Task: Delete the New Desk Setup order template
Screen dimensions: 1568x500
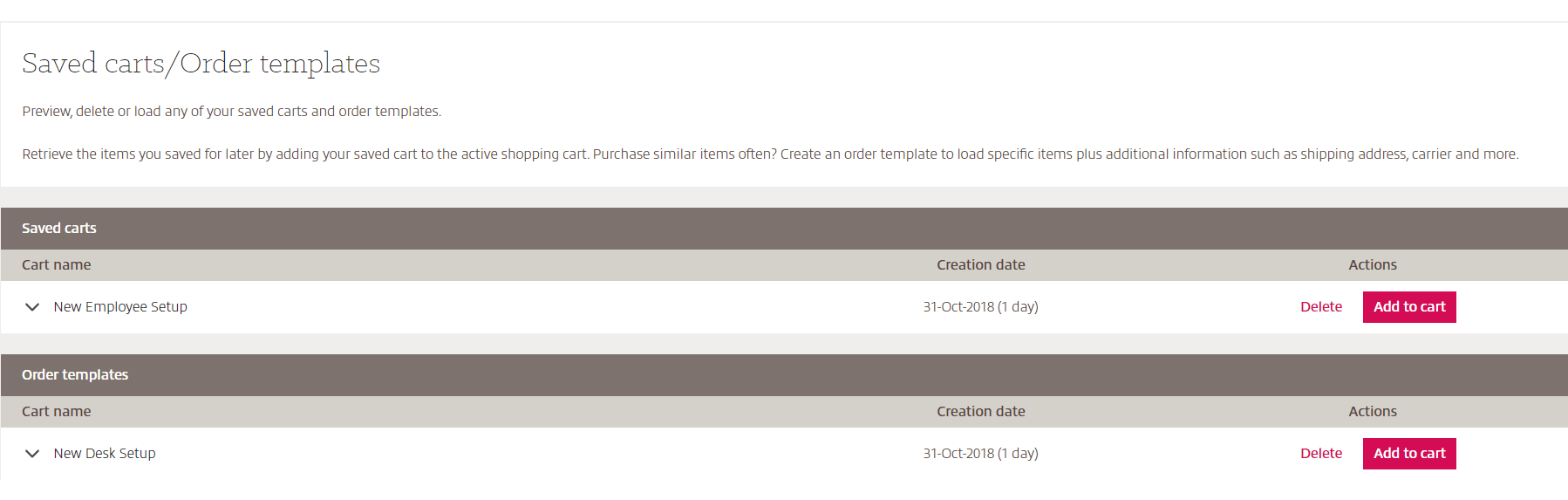Action: click(x=1320, y=454)
